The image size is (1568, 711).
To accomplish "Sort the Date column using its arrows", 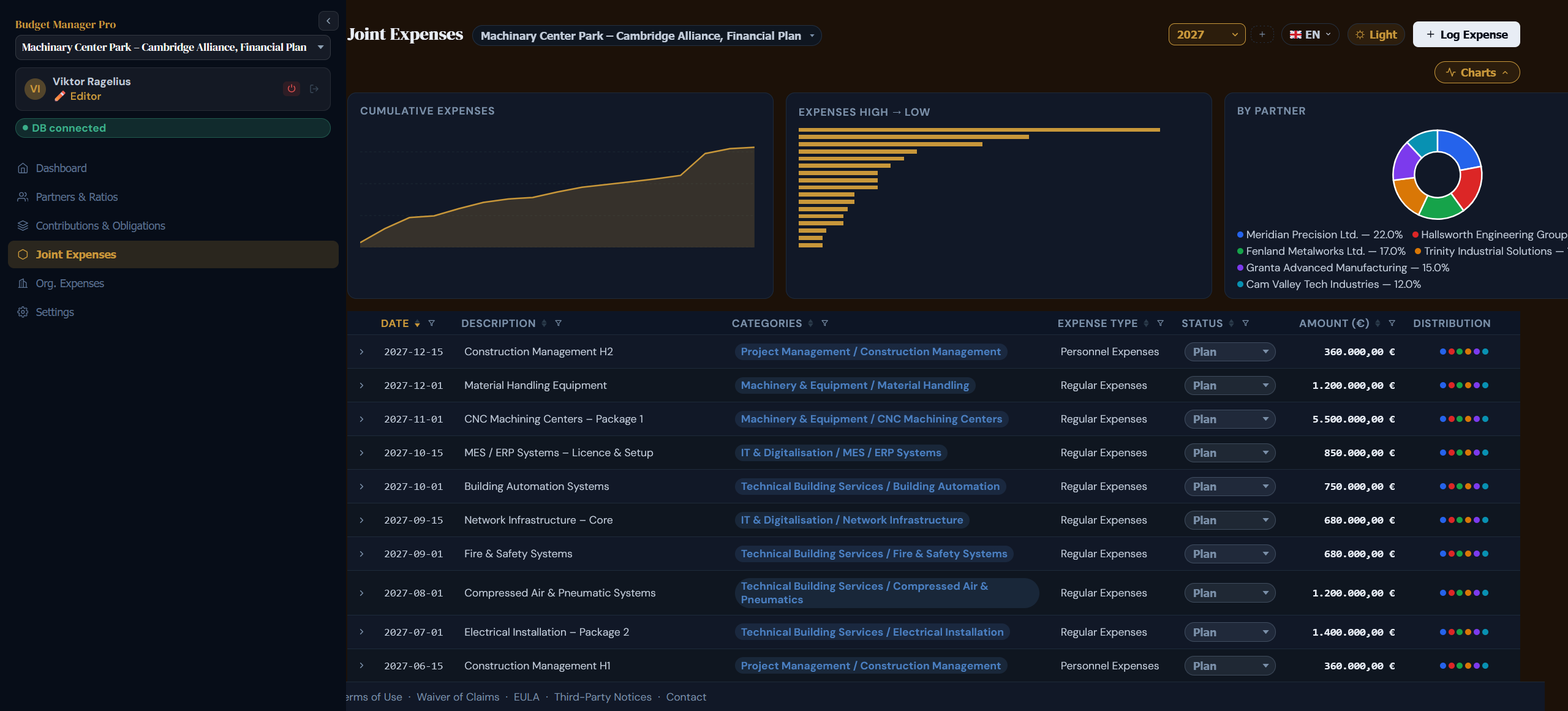I will (417, 323).
